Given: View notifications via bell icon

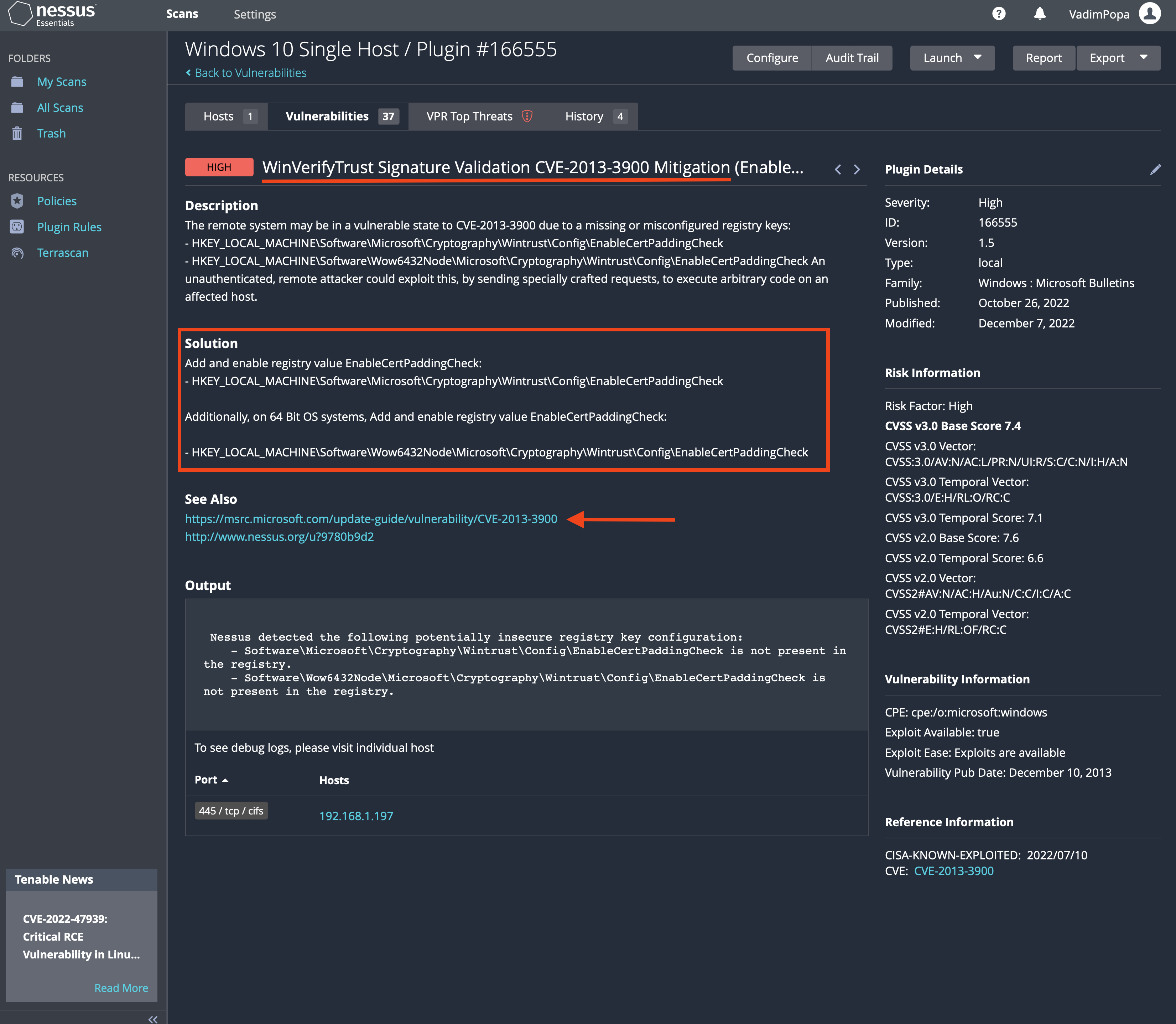Looking at the screenshot, I should (1040, 13).
